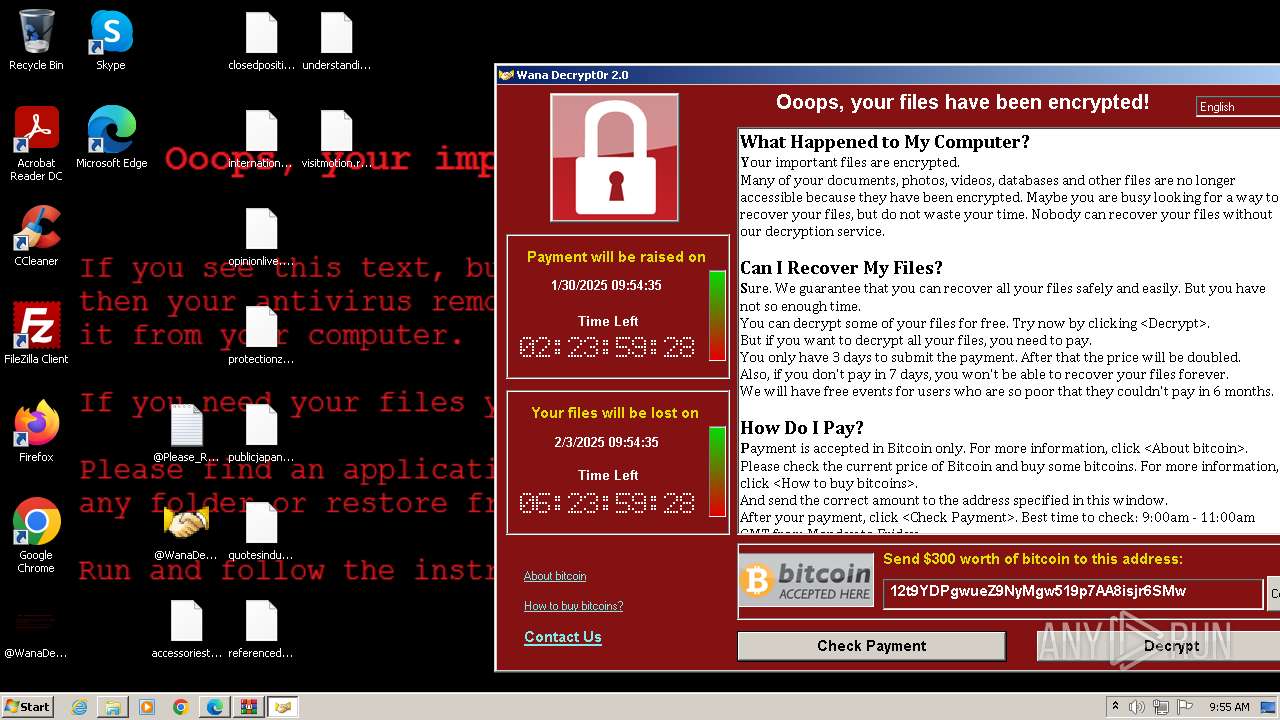
Task: Open Action Center flag icon
Action: tap(1185, 707)
